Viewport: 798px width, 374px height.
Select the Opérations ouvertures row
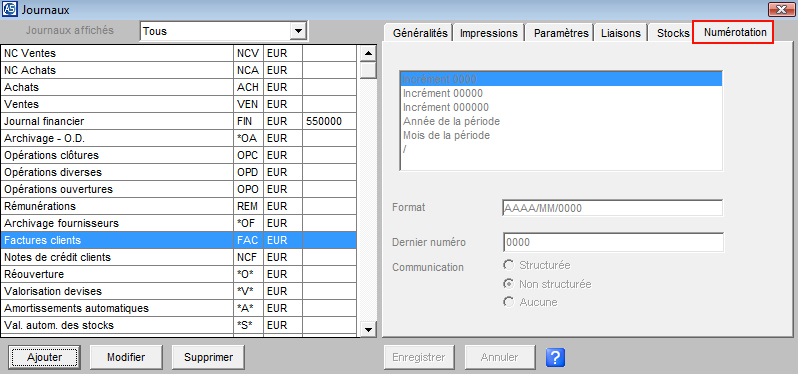click(179, 189)
